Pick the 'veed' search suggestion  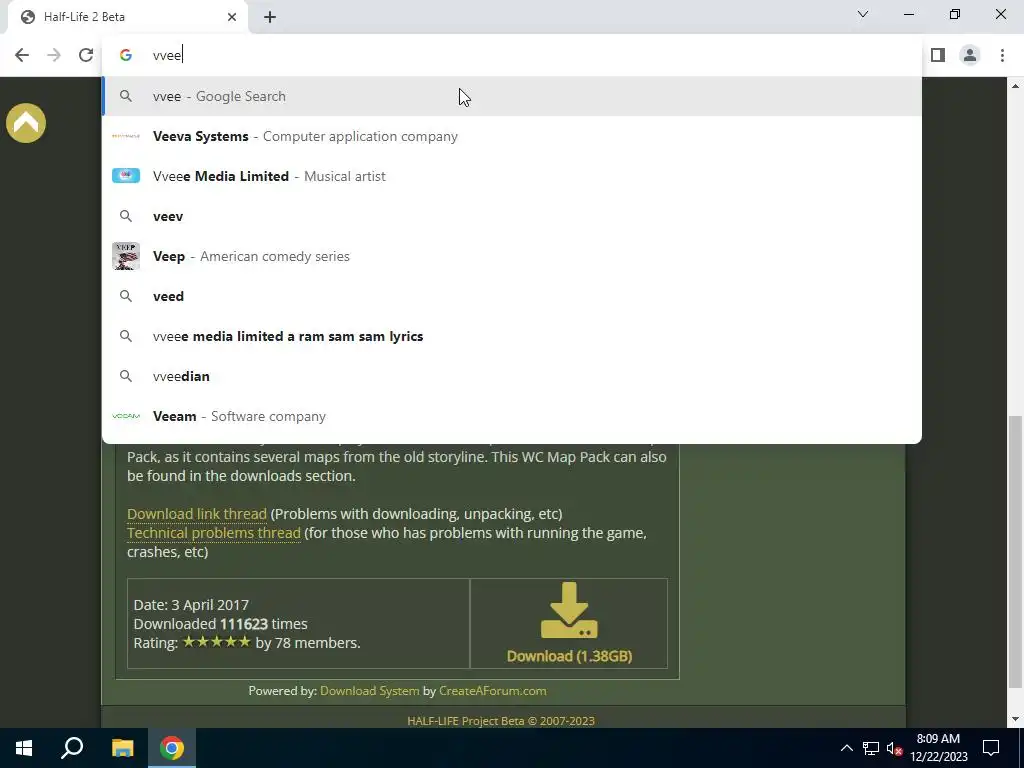512,296
